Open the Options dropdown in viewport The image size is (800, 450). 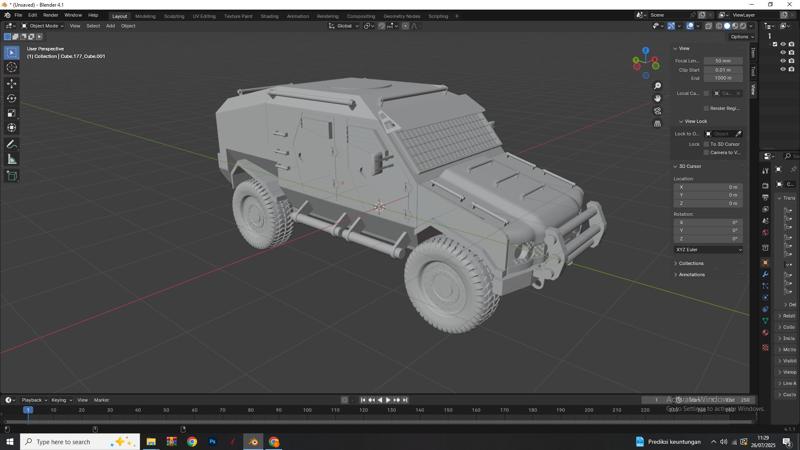pos(741,37)
